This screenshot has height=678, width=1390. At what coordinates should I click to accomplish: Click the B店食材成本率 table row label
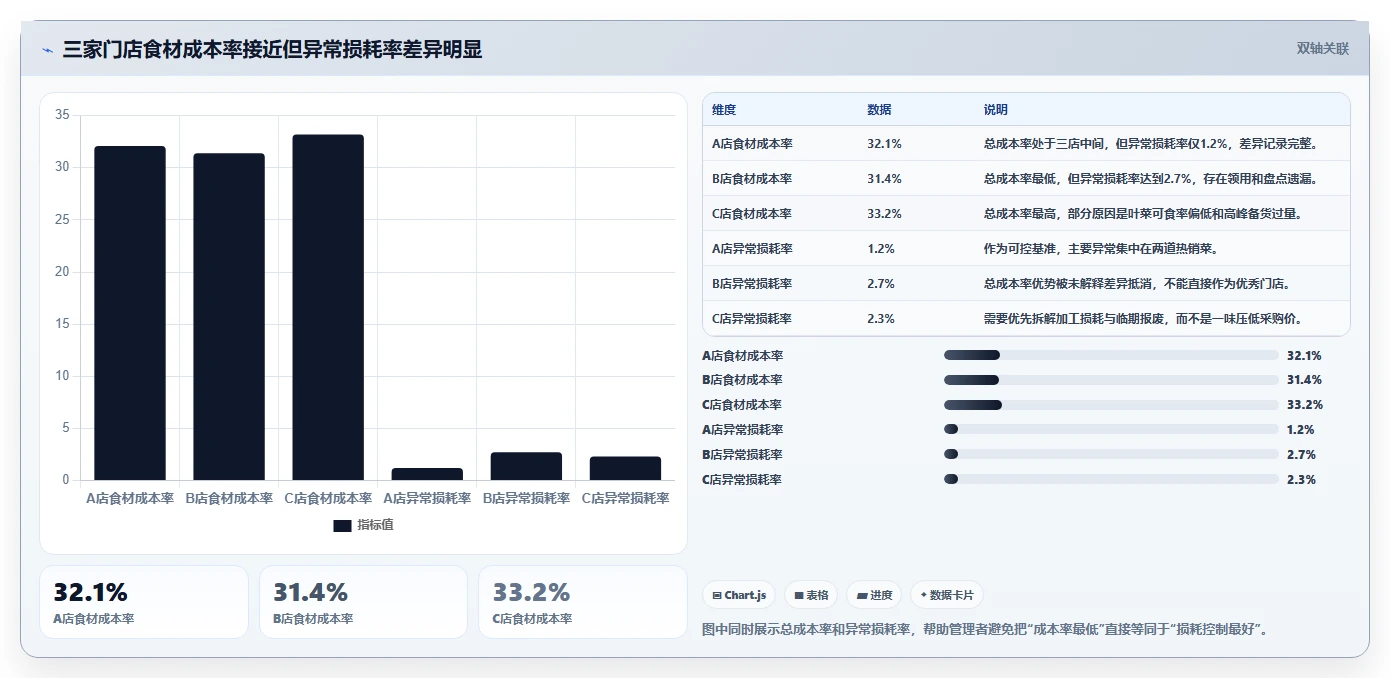tap(752, 179)
